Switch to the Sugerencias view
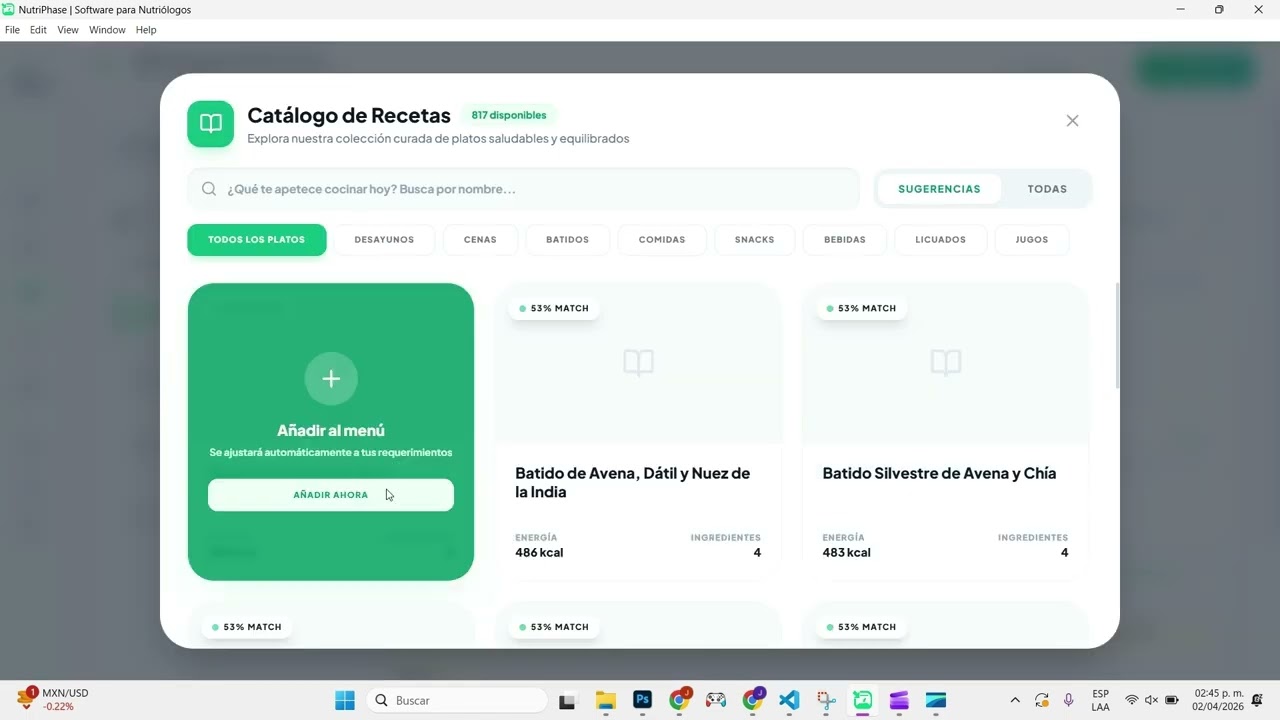1280x720 pixels. [939, 189]
